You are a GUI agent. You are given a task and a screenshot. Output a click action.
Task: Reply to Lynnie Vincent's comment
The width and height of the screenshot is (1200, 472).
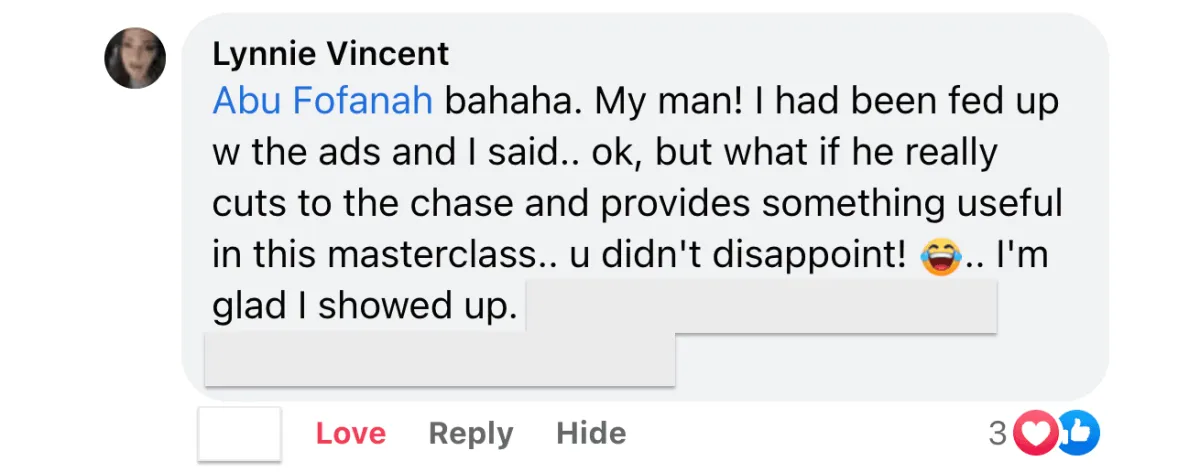coord(471,433)
